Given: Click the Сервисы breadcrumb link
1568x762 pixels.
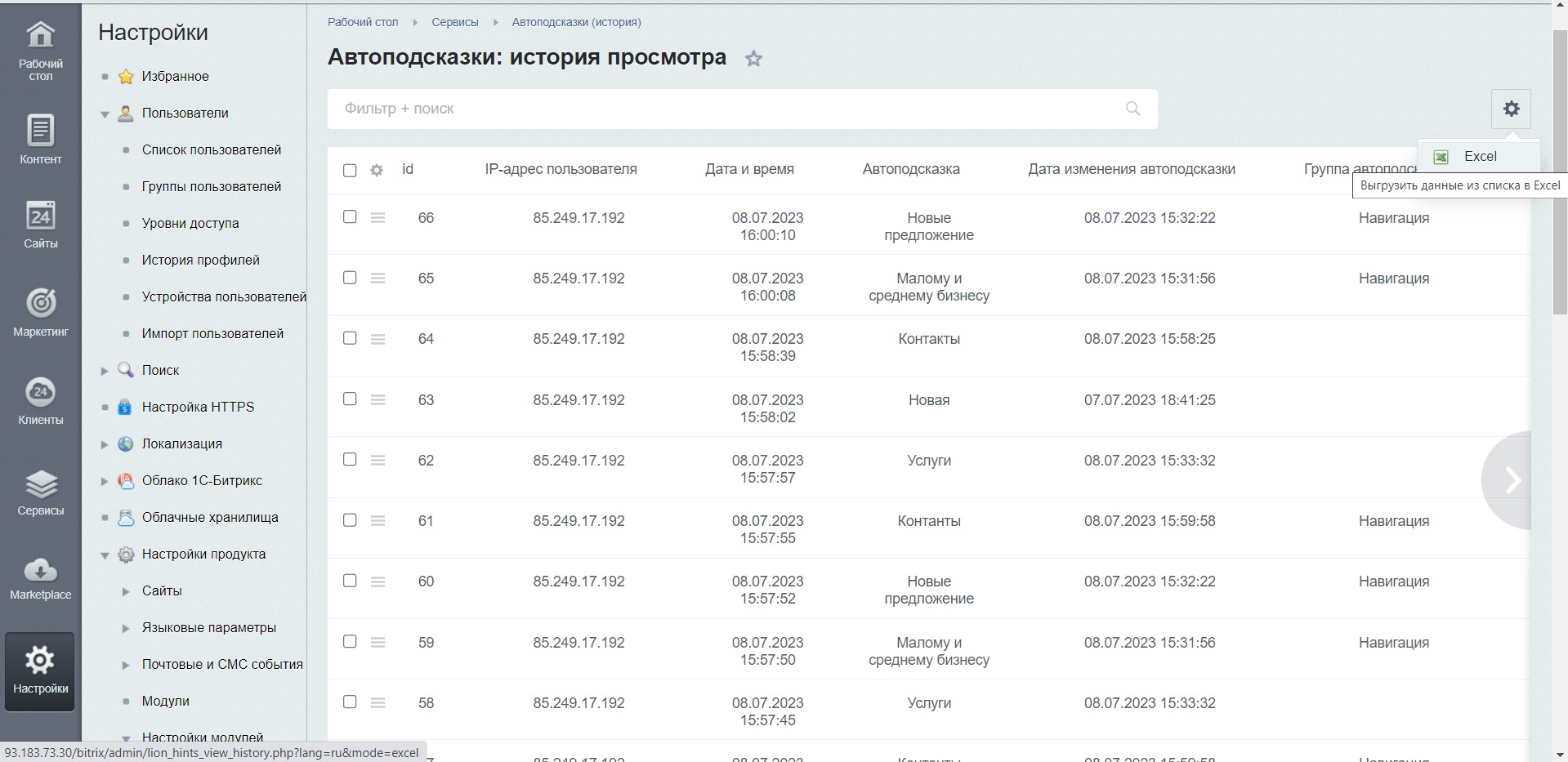Looking at the screenshot, I should point(455,22).
